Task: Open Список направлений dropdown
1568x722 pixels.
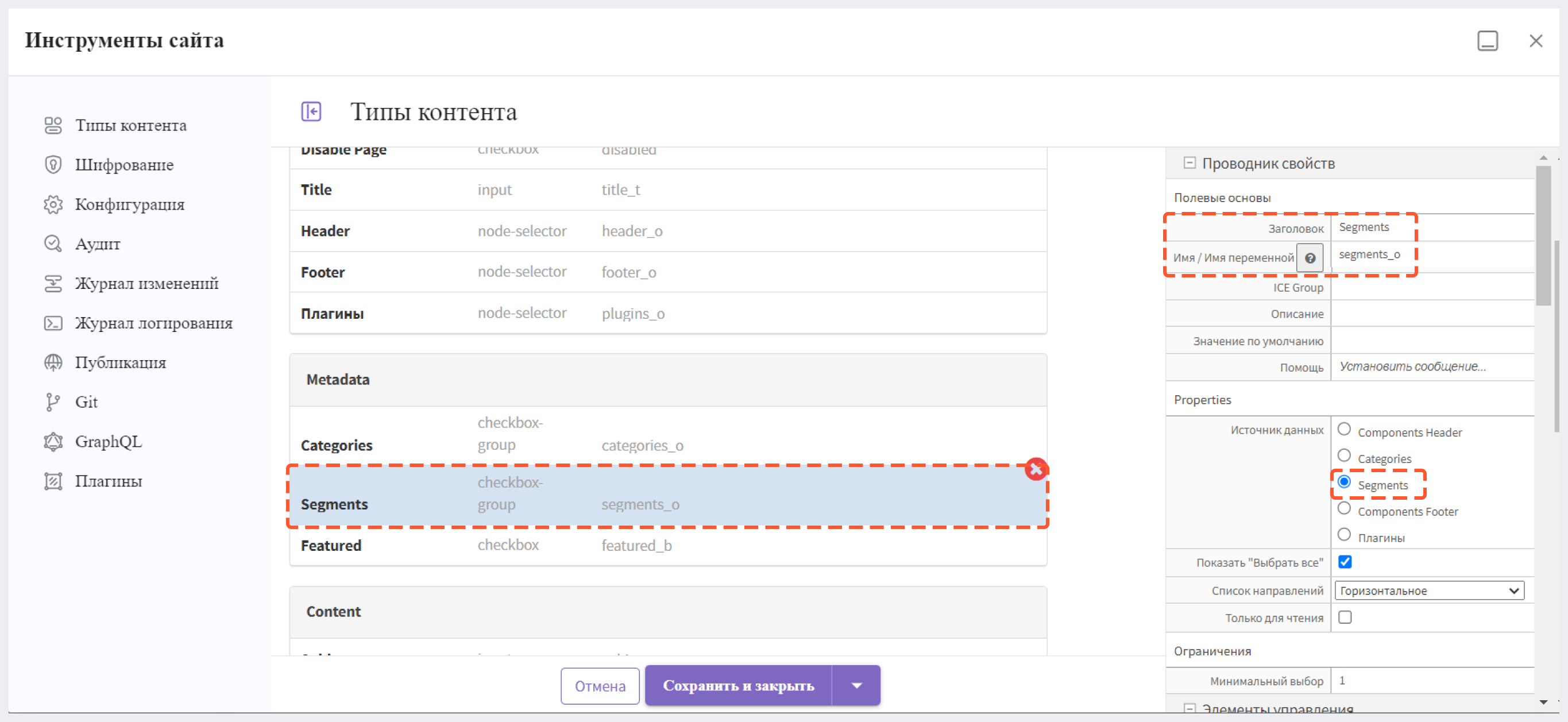Action: click(1428, 590)
